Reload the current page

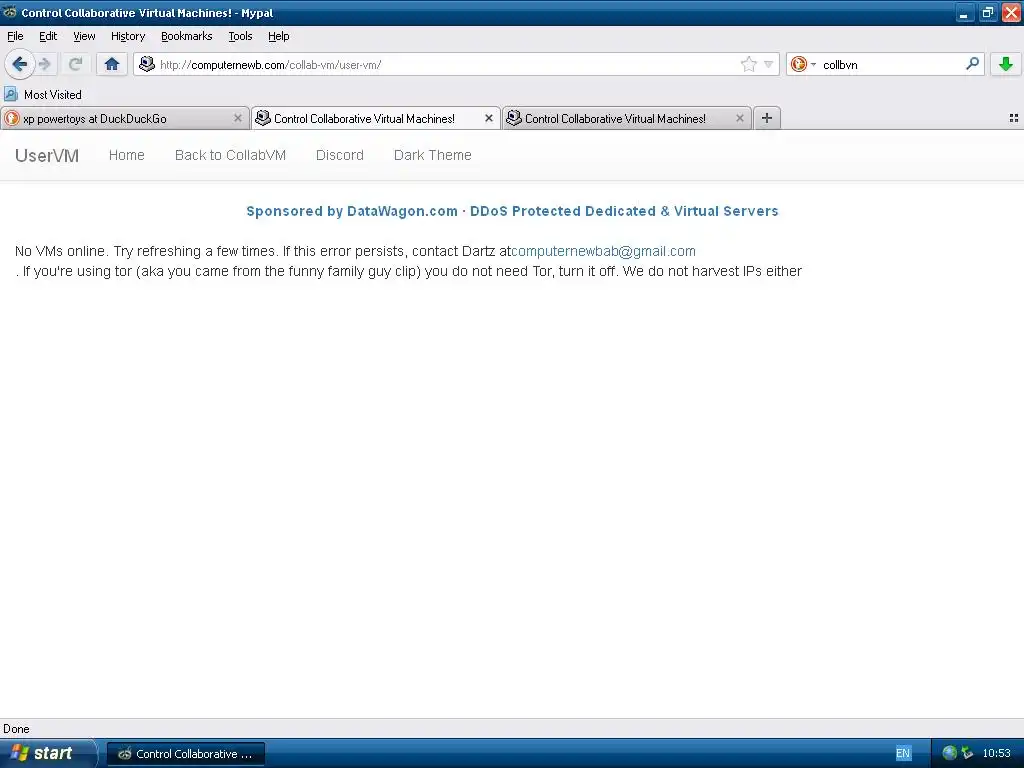[75, 64]
